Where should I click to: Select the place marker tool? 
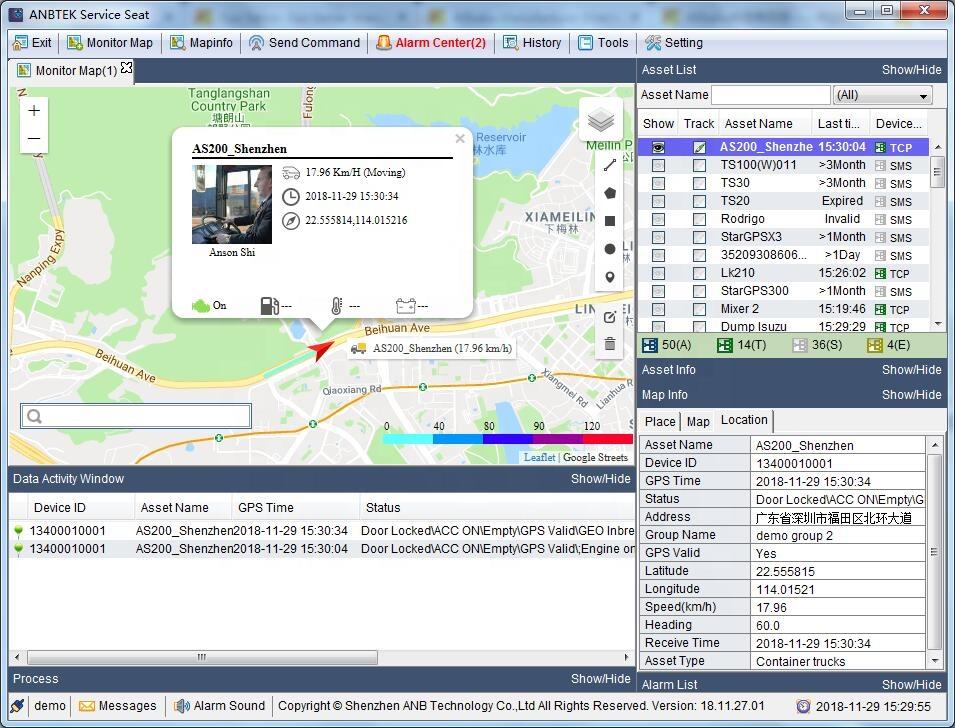610,277
